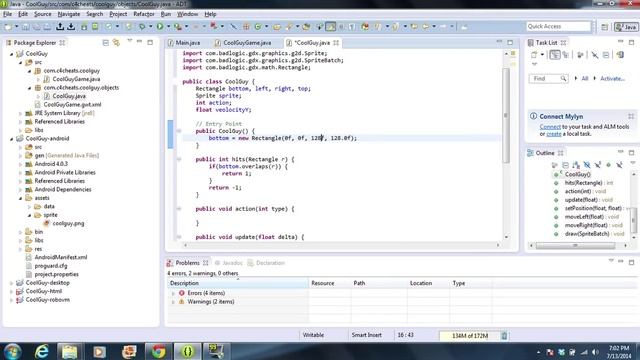Click Synchronize Changed icon in Task List
This screenshot has width=640, height=360.
[620, 55]
